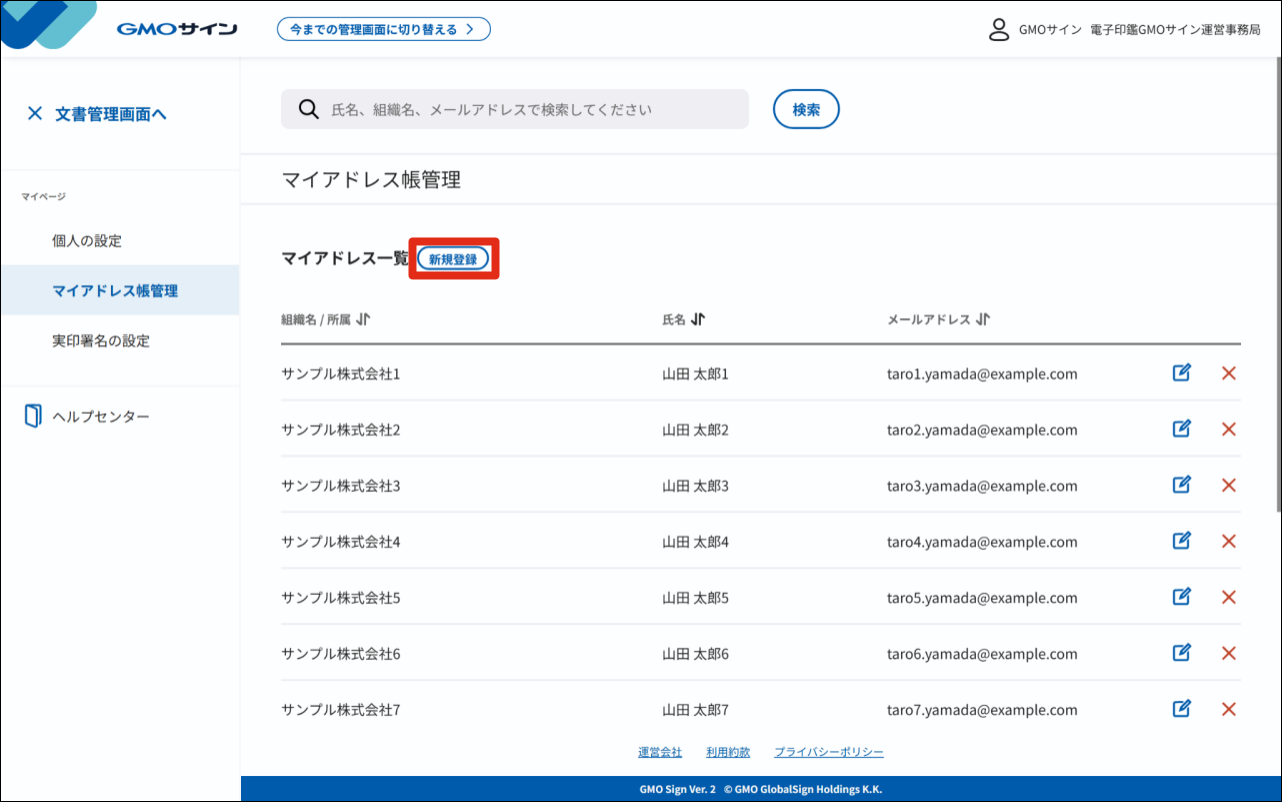This screenshot has height=802, width=1282.
Task: Edit the 山田 太郎3 address entry
Action: [1181, 485]
